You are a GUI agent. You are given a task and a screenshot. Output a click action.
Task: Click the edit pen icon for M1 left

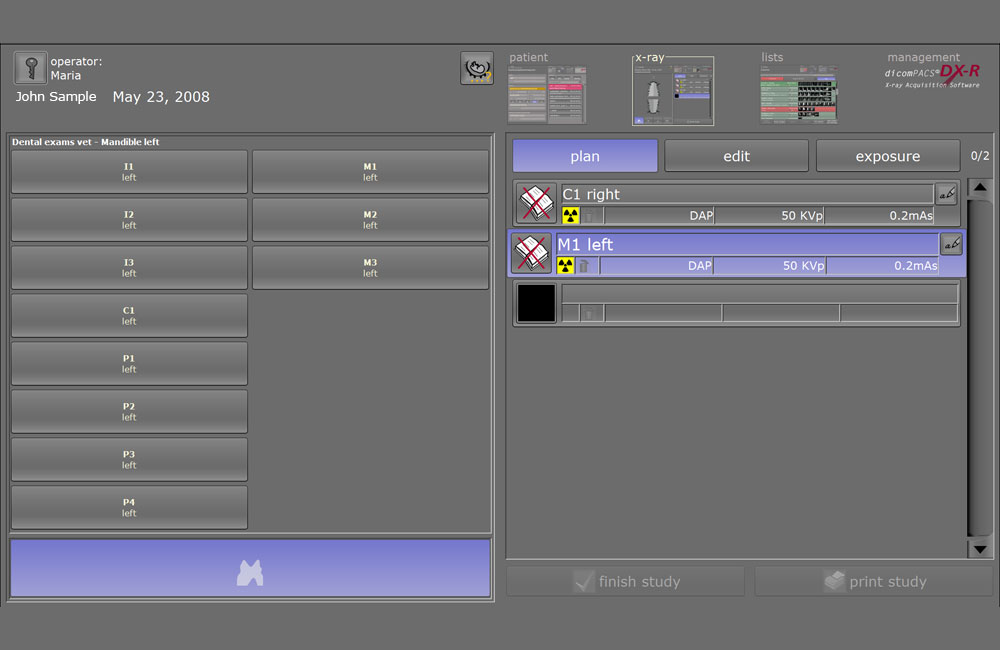951,244
